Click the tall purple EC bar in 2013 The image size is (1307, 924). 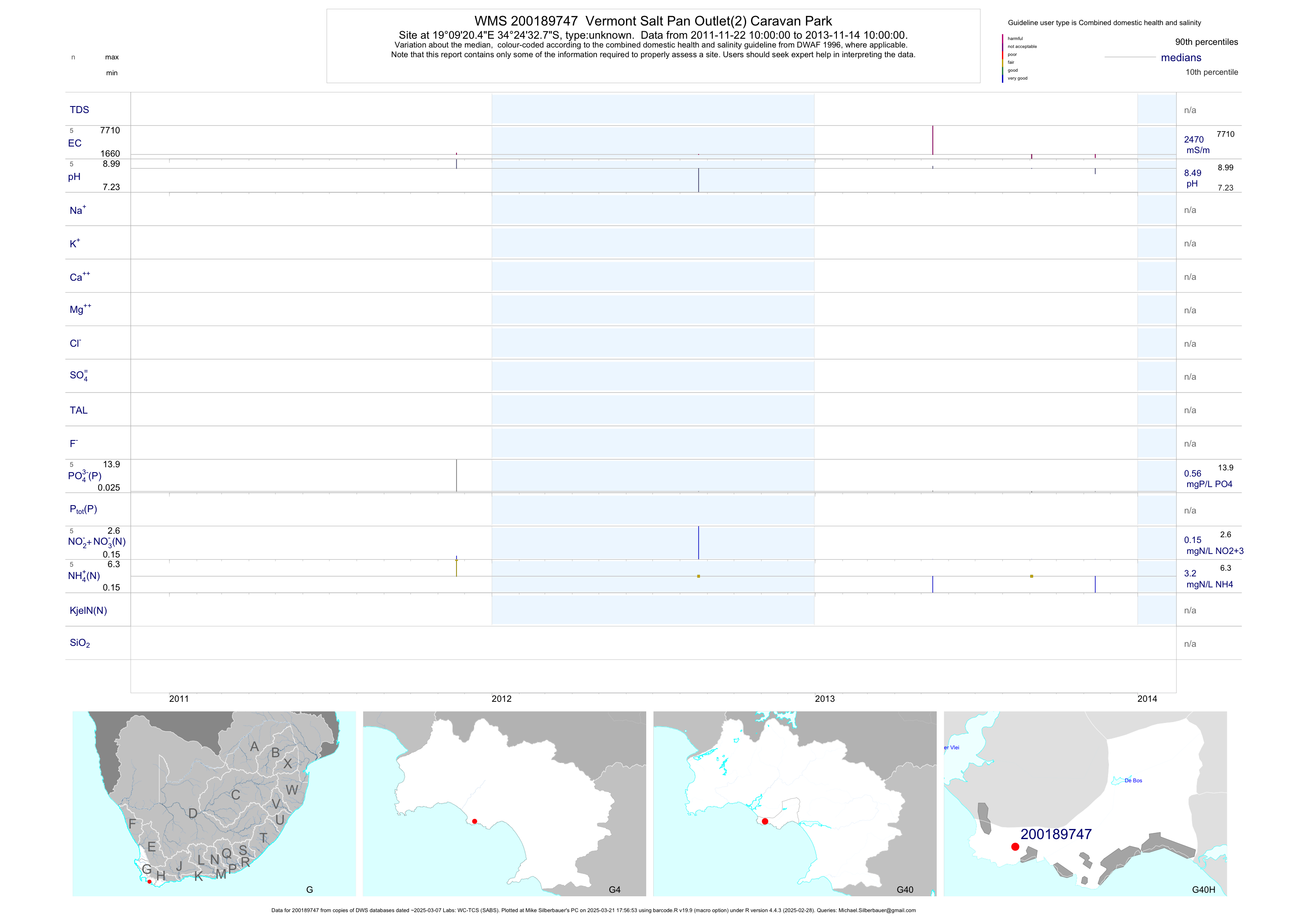tap(932, 140)
